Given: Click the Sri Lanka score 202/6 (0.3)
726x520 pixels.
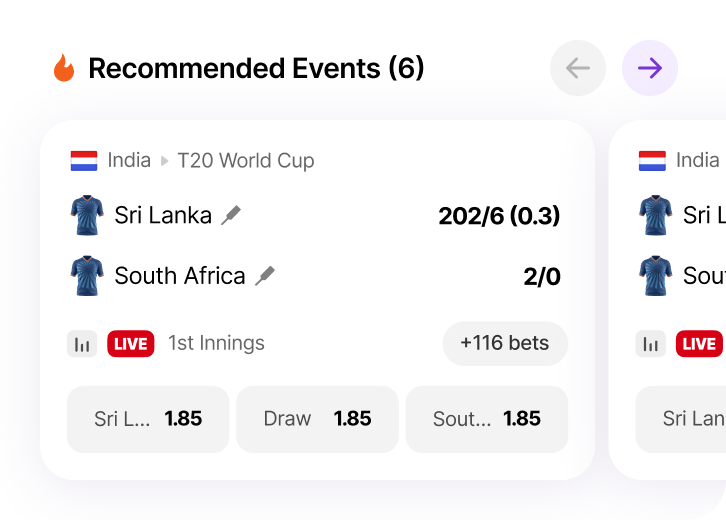Looking at the screenshot, I should coord(499,215).
